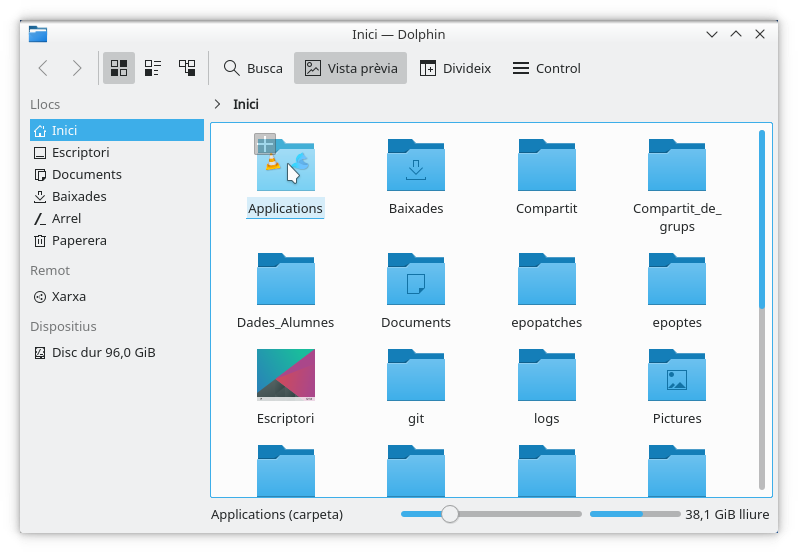This screenshot has width=798, height=553.
Task: Select the logs folder
Action: 547,375
